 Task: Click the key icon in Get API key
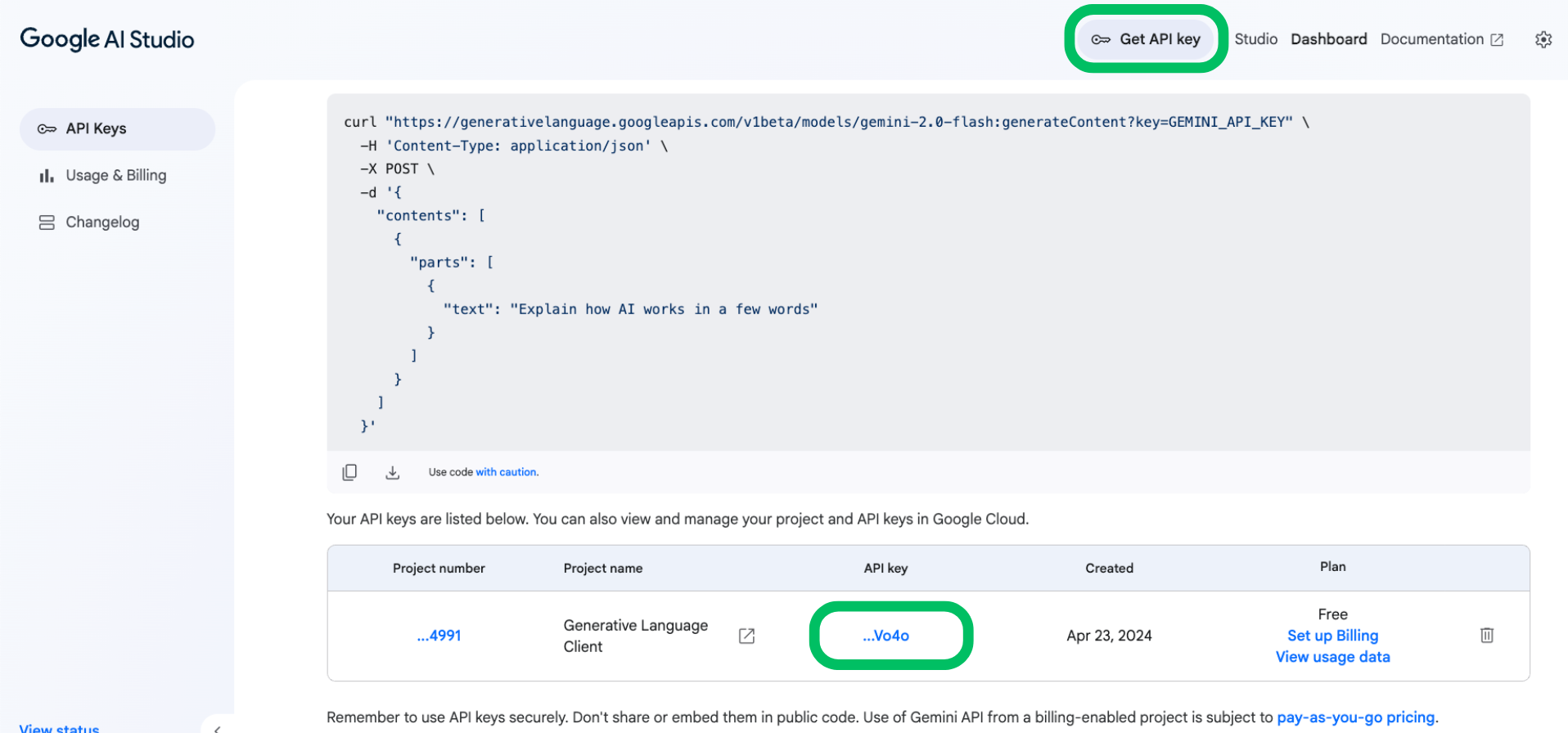(x=1101, y=39)
